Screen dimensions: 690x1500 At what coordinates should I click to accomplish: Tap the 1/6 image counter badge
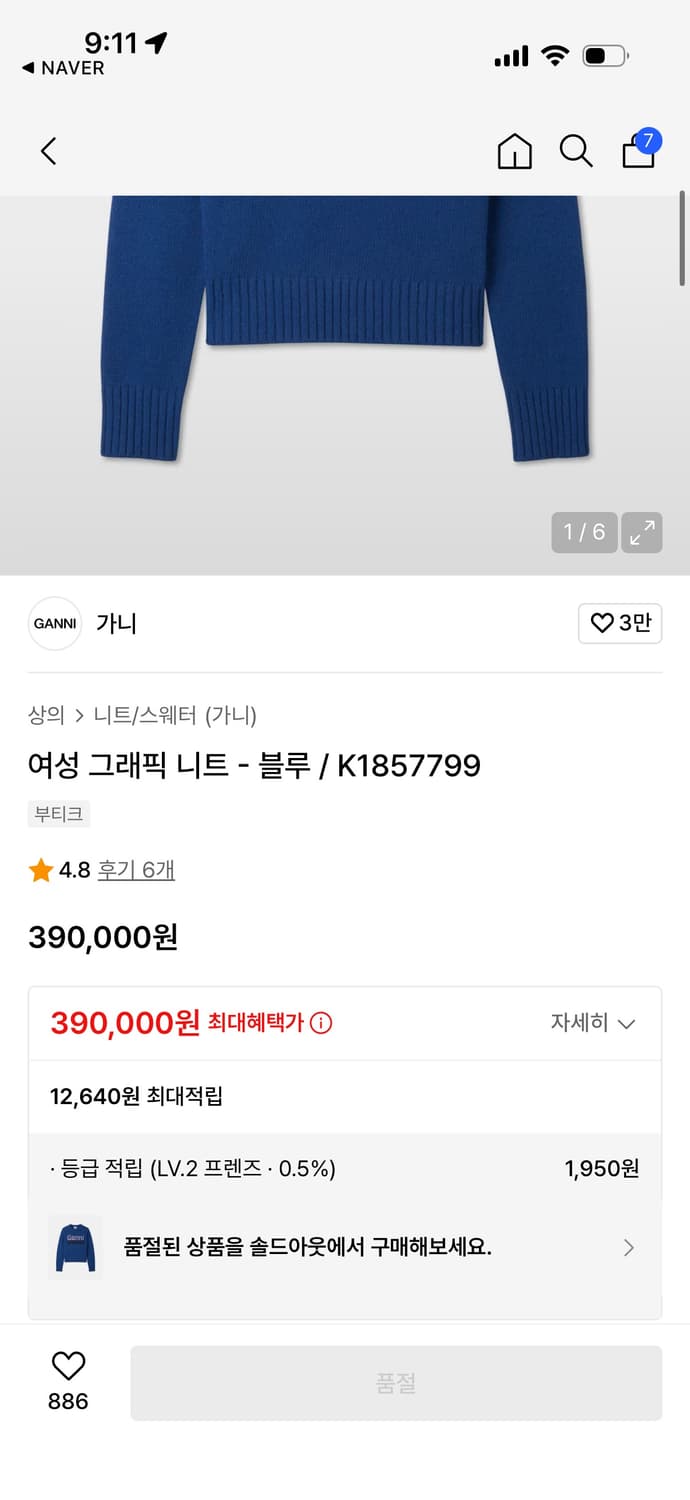click(x=584, y=532)
